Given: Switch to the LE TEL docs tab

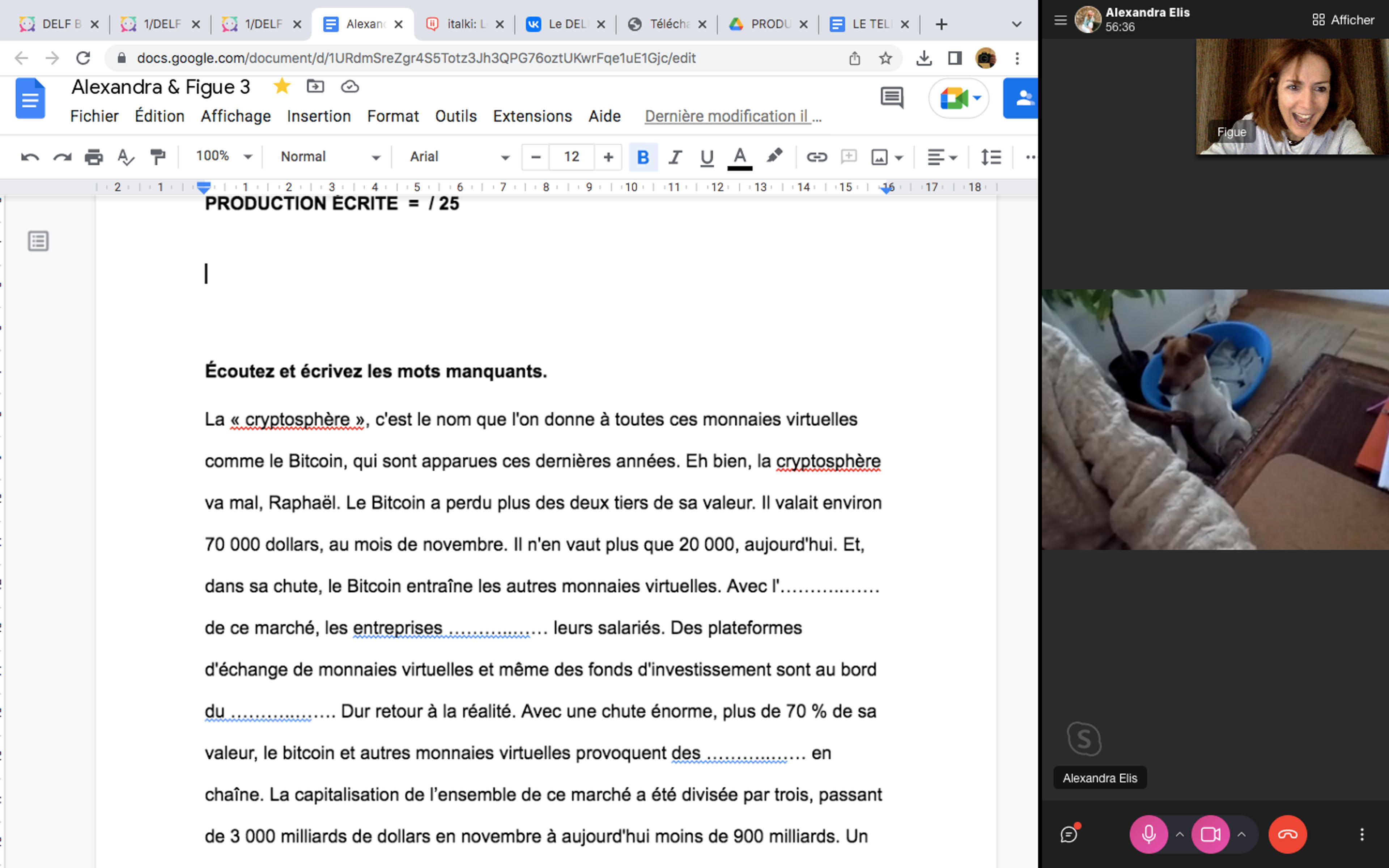Looking at the screenshot, I should [870, 24].
